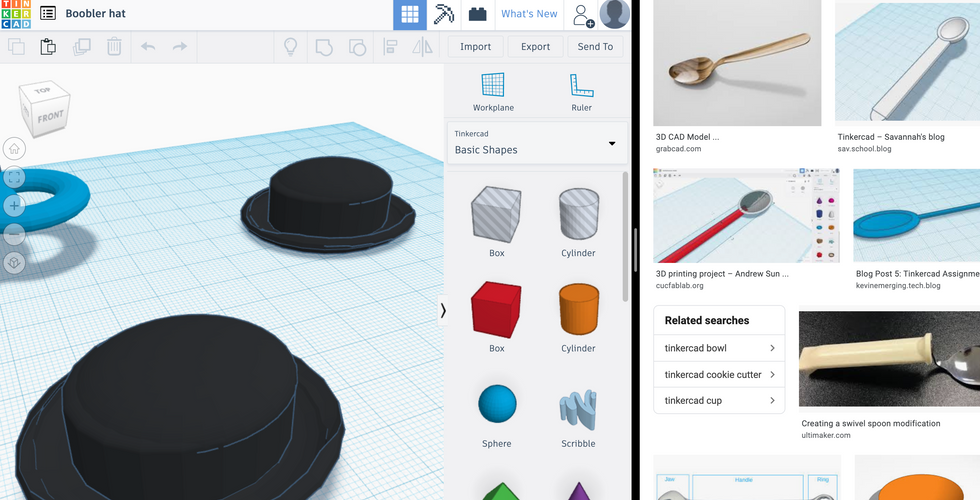The image size is (980, 500).
Task: Select the Ruler tool
Action: click(x=581, y=92)
